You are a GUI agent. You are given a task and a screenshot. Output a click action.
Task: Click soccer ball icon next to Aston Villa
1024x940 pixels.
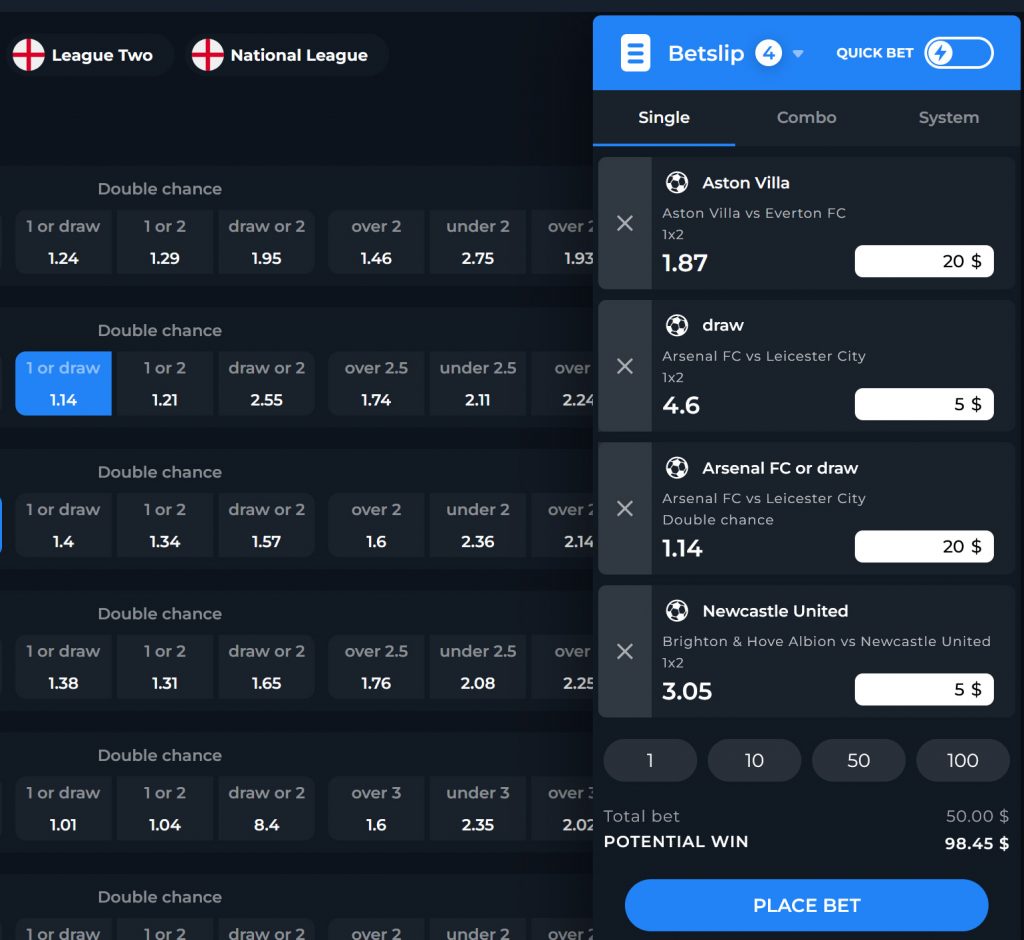click(x=677, y=183)
